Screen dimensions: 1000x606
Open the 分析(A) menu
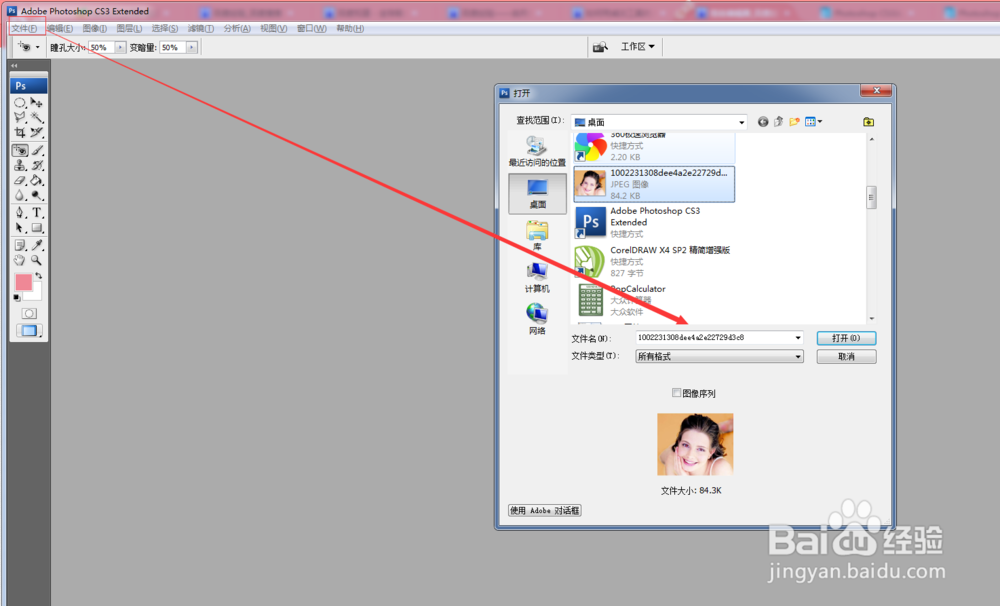pyautogui.click(x=237, y=29)
